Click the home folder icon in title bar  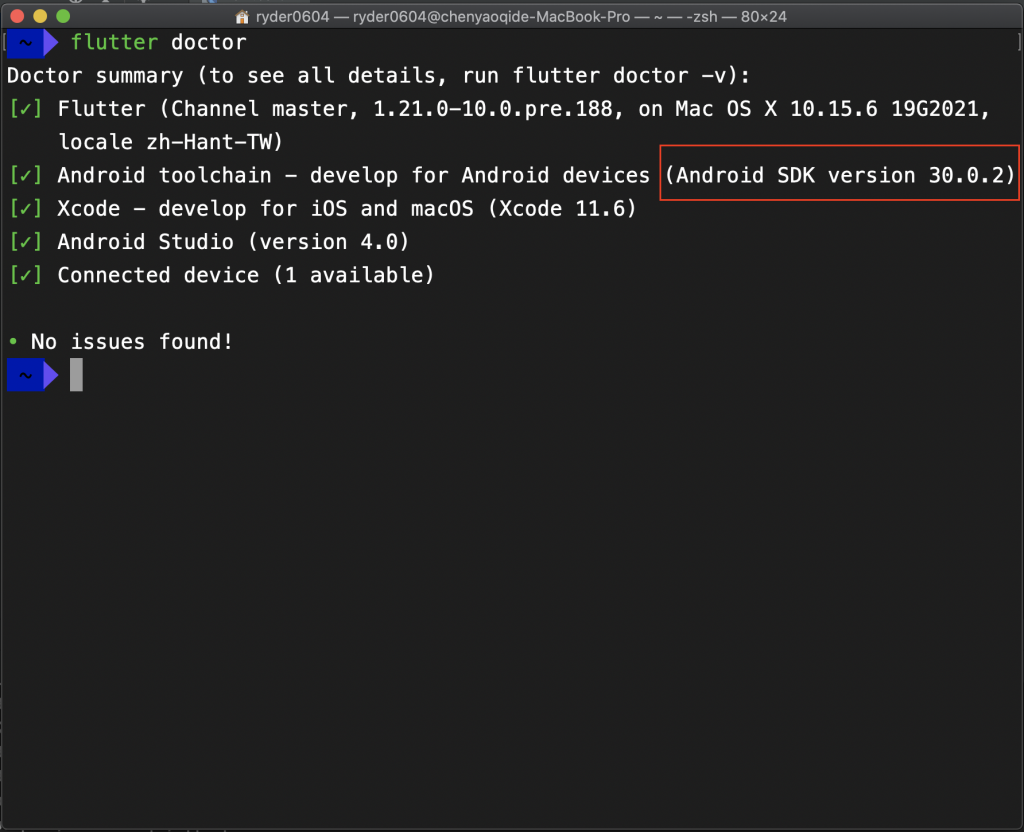click(x=242, y=16)
